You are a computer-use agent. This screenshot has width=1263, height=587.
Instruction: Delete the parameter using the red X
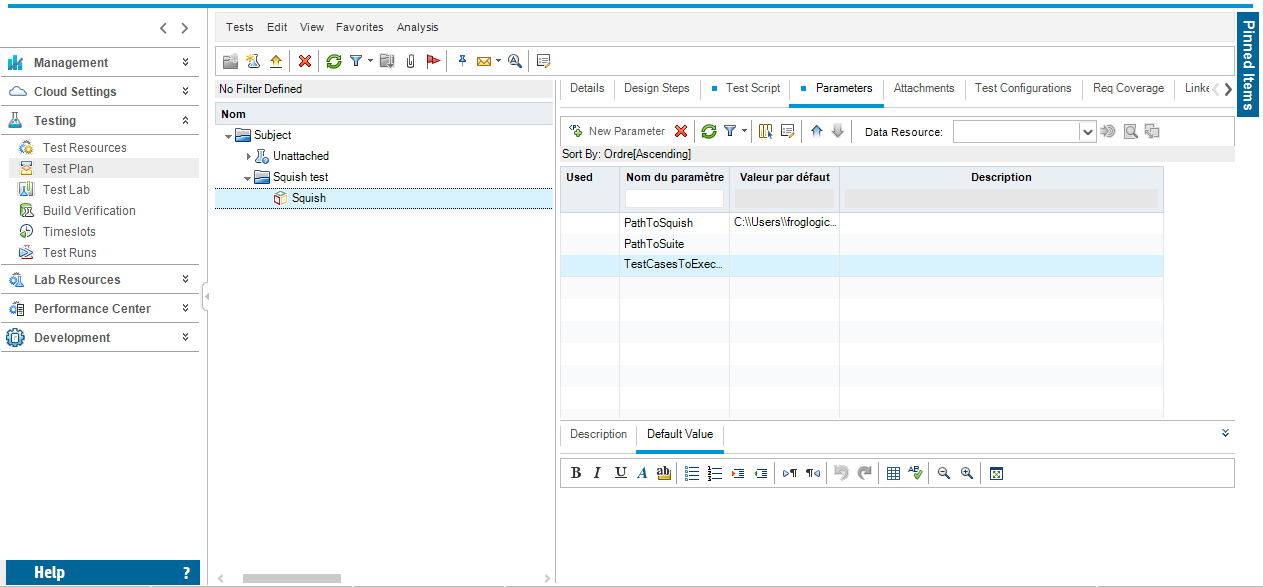pos(681,131)
